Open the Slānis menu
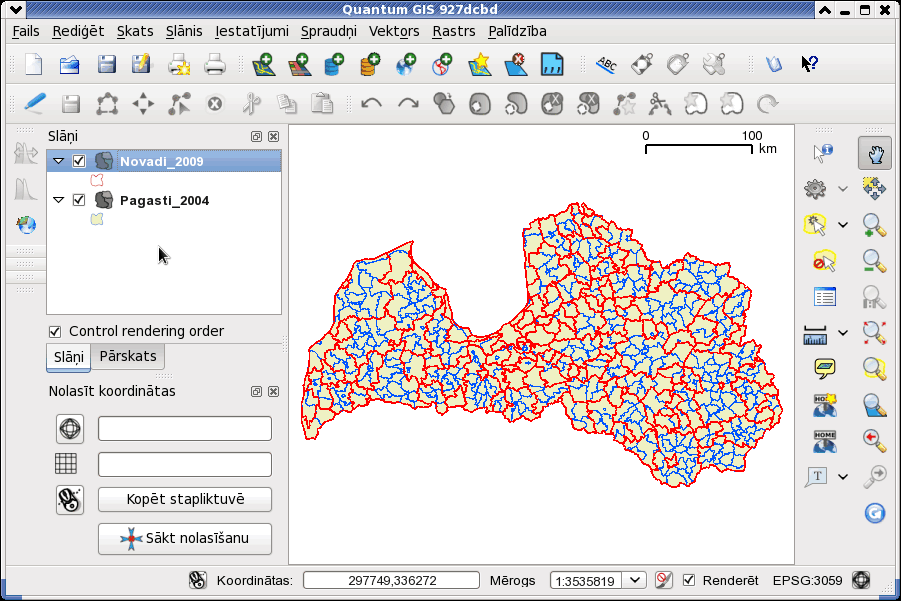The height and width of the screenshot is (601, 901). click(x=184, y=32)
